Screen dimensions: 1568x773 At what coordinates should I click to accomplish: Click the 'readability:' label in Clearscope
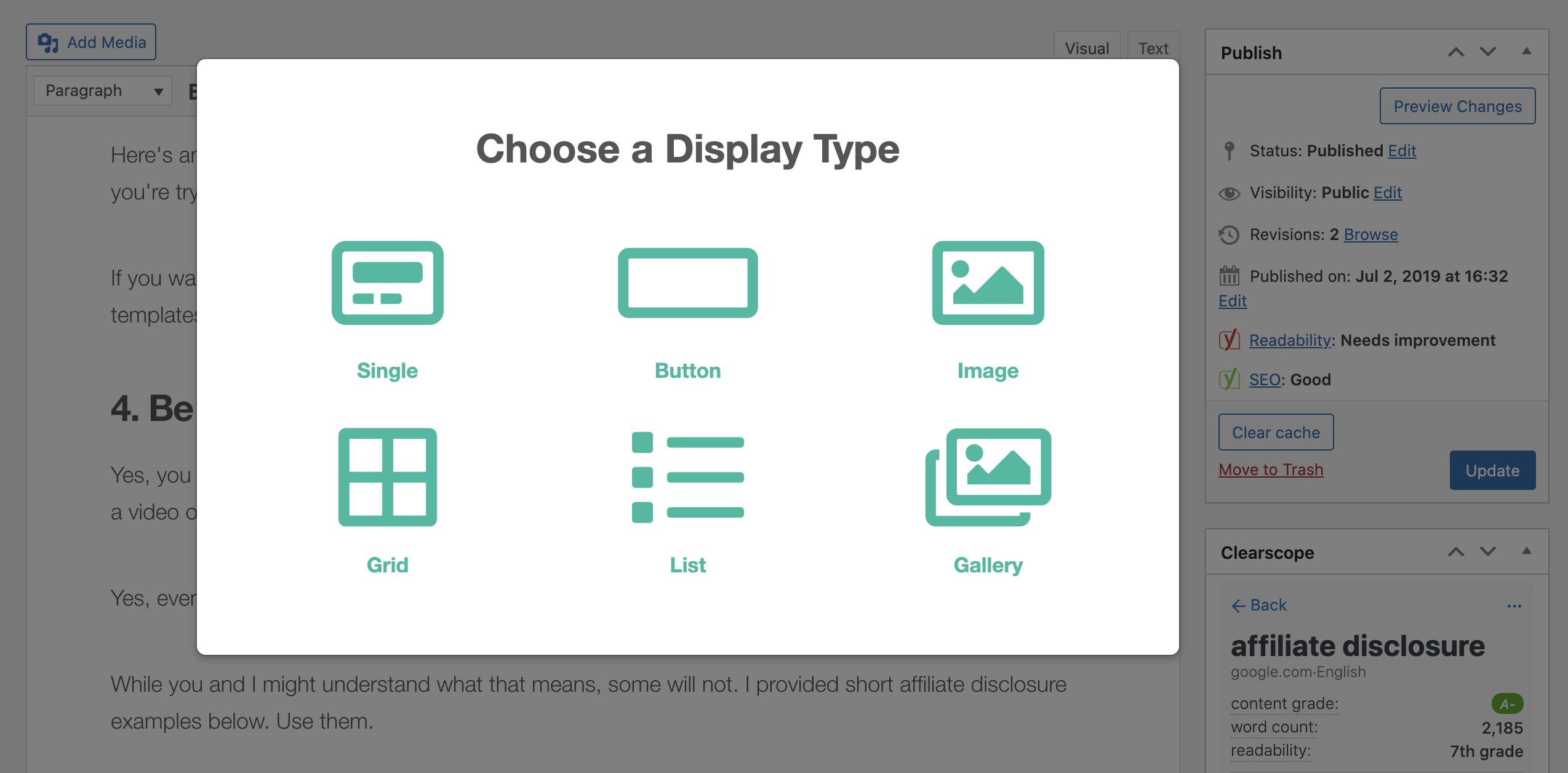tap(1271, 750)
